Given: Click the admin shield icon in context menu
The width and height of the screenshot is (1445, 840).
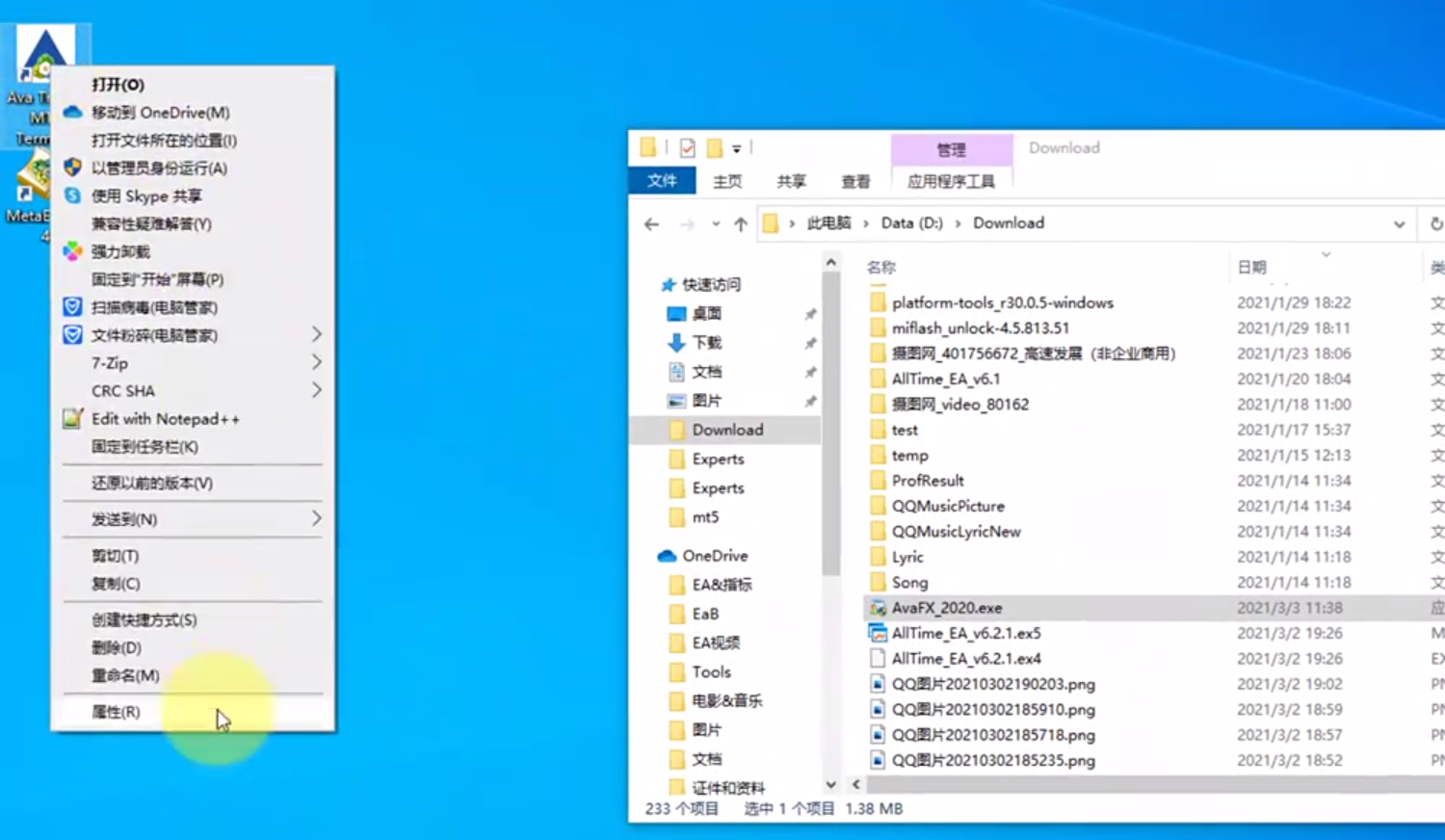Looking at the screenshot, I should point(72,168).
